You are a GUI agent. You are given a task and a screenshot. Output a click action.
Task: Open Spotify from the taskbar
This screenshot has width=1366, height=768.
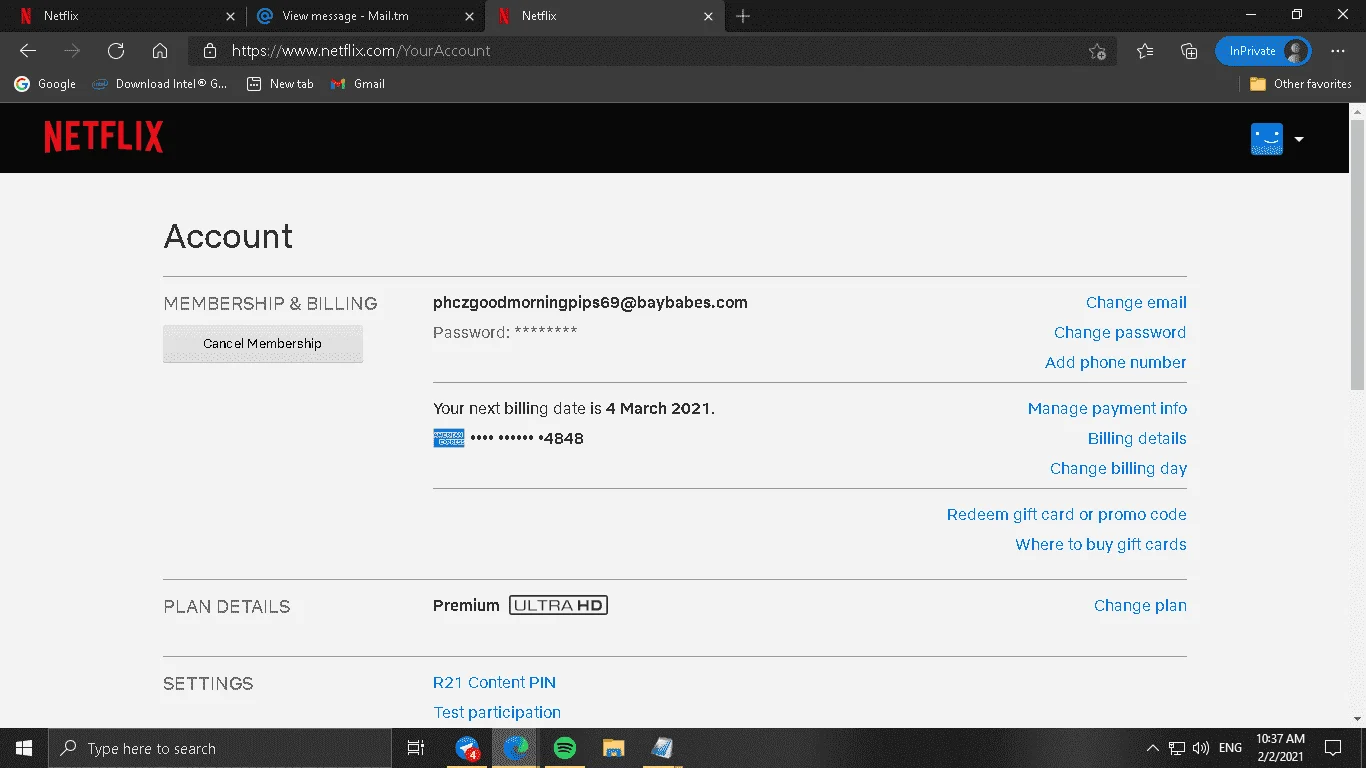click(565, 748)
